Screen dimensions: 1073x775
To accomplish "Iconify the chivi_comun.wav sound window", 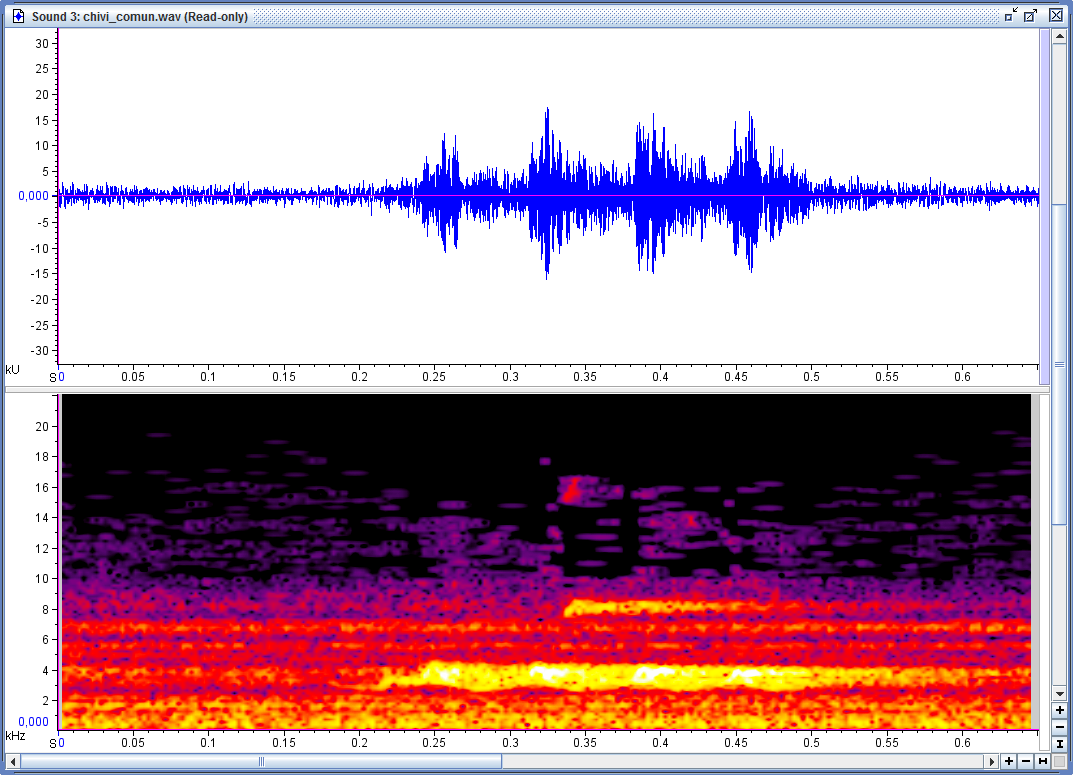I will point(1011,15).
